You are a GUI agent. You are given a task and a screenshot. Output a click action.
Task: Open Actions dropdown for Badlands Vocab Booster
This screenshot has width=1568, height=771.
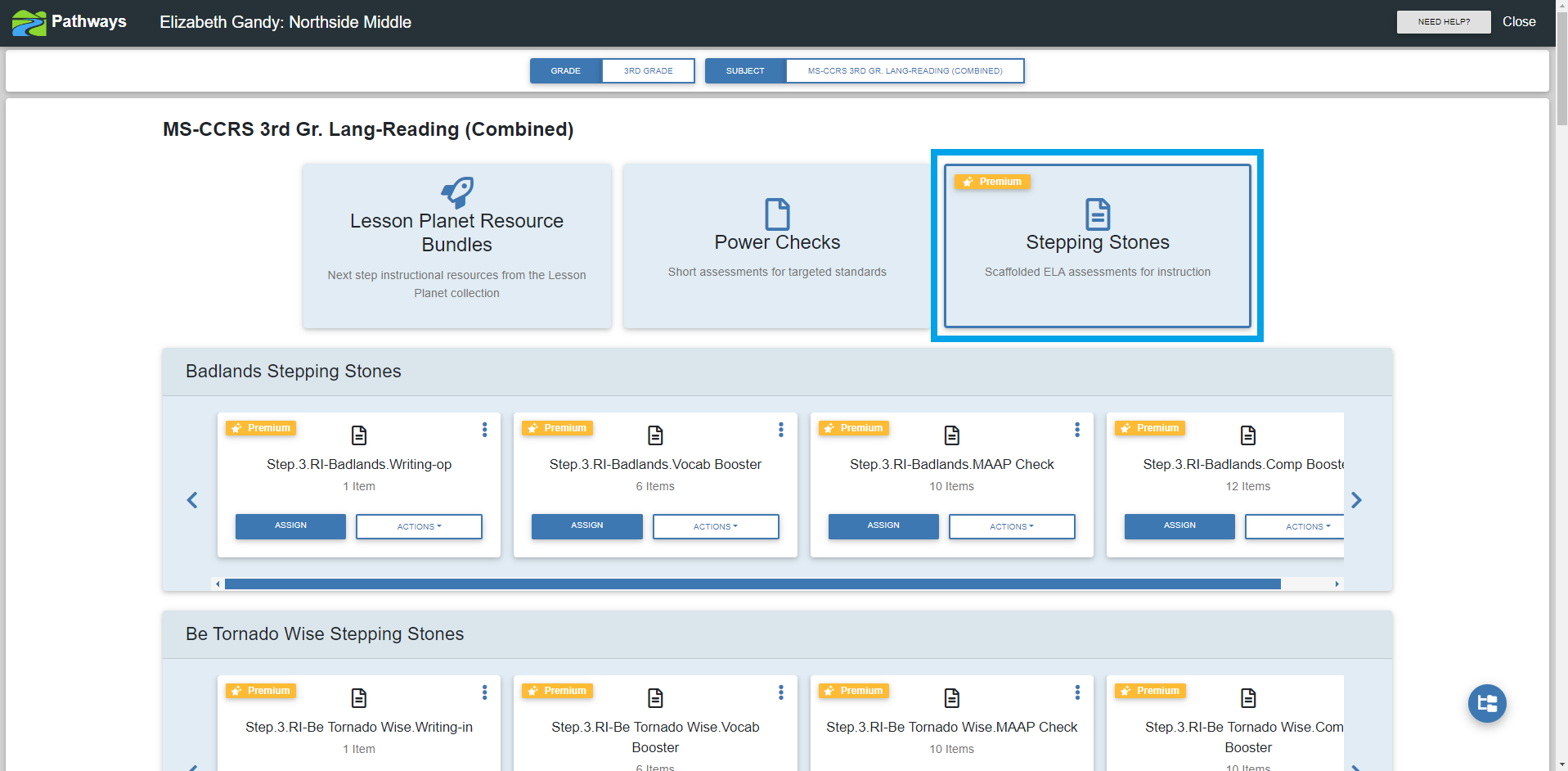[x=716, y=526]
